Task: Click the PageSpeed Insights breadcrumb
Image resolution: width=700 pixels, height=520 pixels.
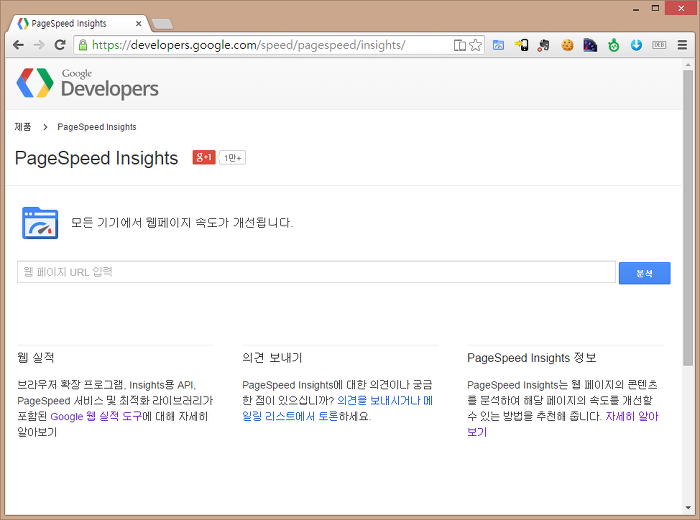Action: click(x=97, y=127)
